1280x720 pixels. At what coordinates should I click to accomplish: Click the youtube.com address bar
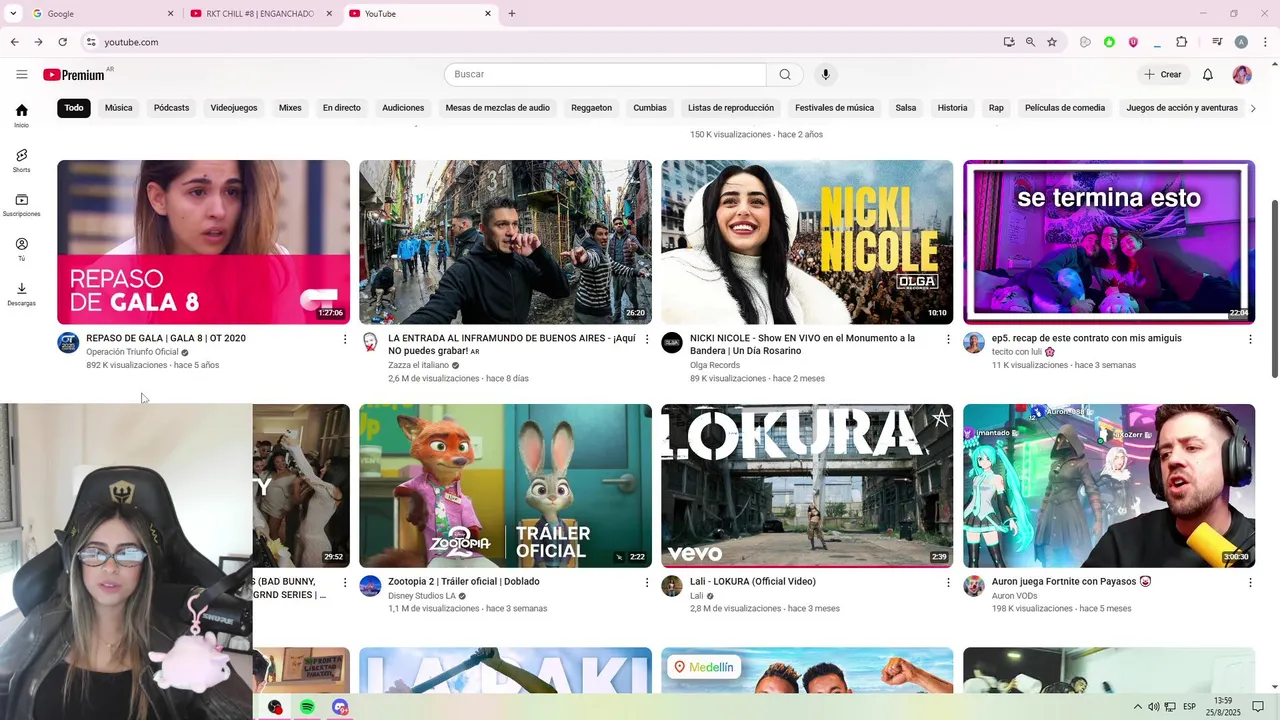540,42
